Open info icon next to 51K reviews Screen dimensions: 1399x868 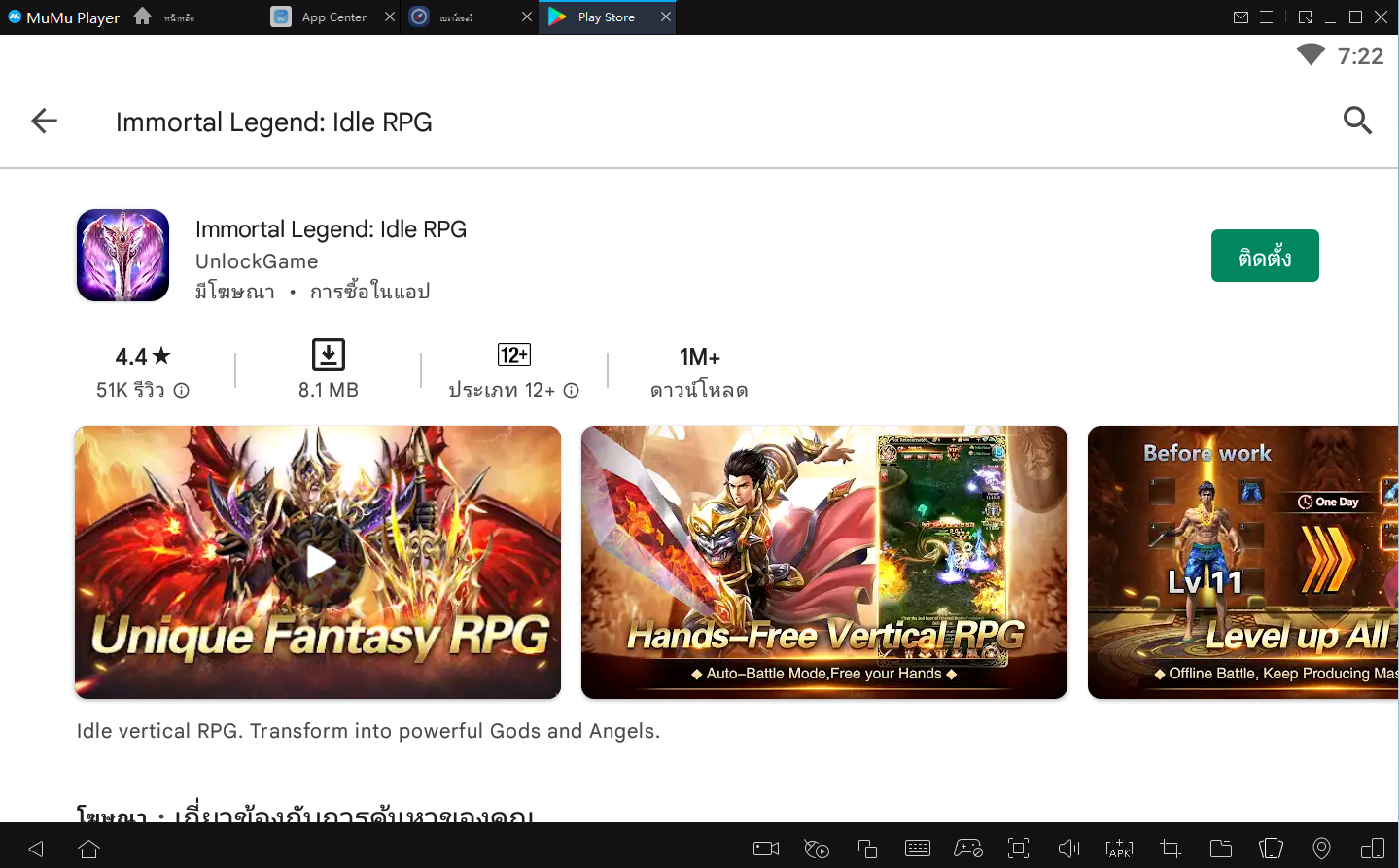pyautogui.click(x=182, y=391)
